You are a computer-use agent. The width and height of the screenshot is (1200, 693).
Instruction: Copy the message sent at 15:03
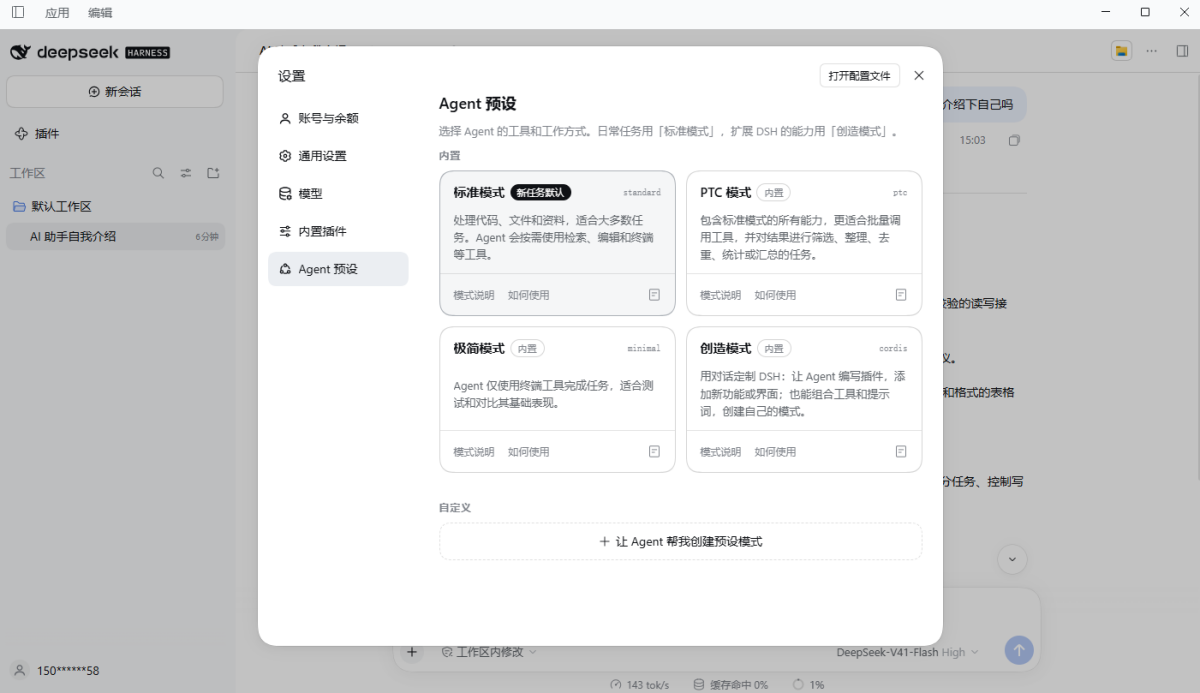pos(1014,141)
